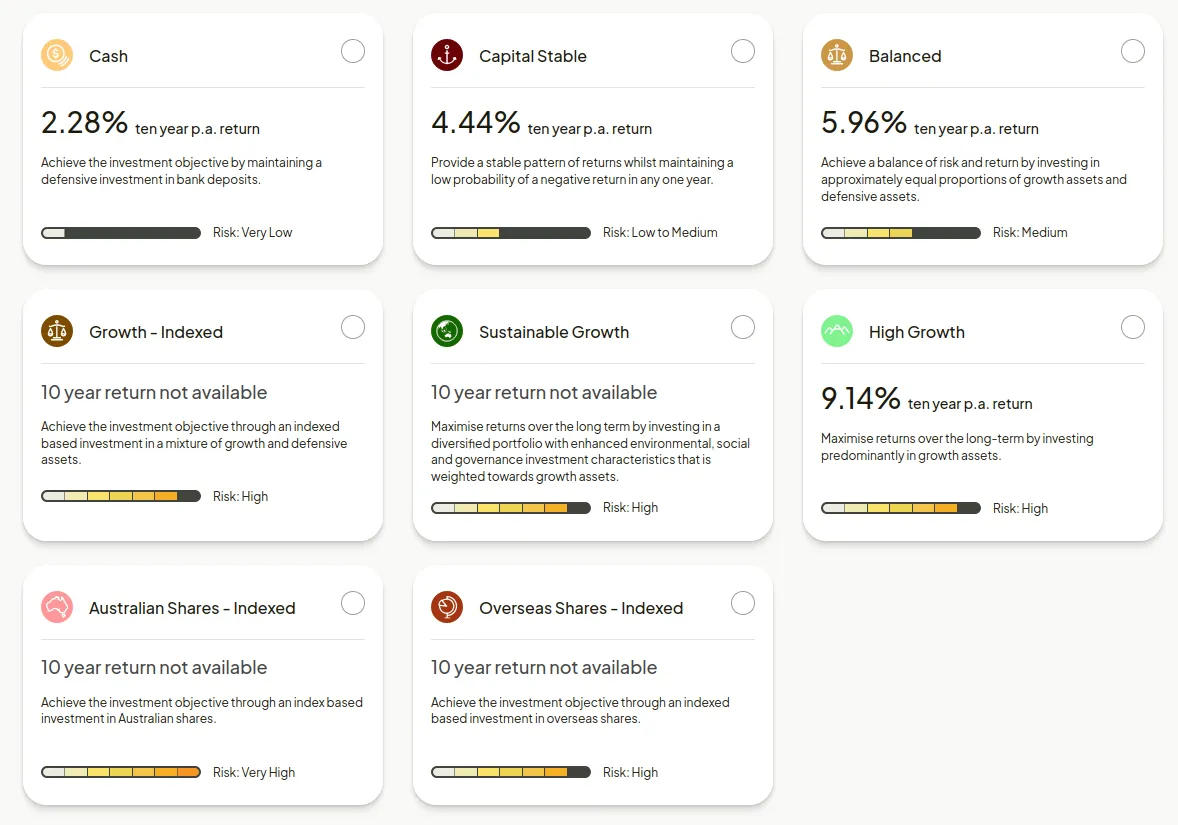Viewport: 1178px width, 825px height.
Task: Click the Australian Shares map icon
Action: (x=57, y=607)
